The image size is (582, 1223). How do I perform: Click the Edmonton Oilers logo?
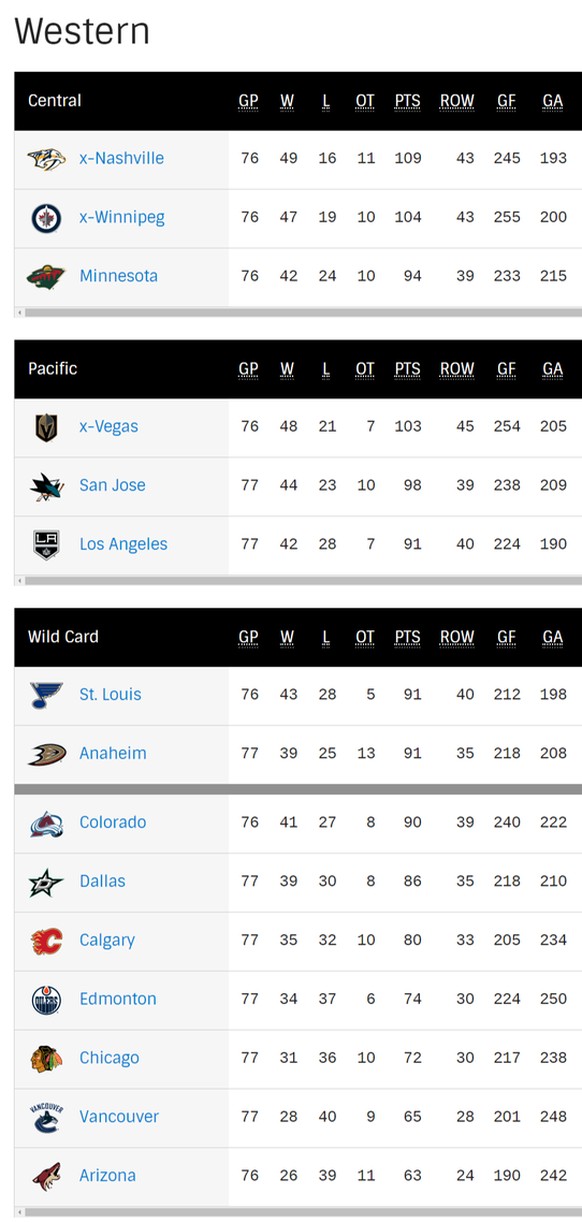[x=46, y=999]
